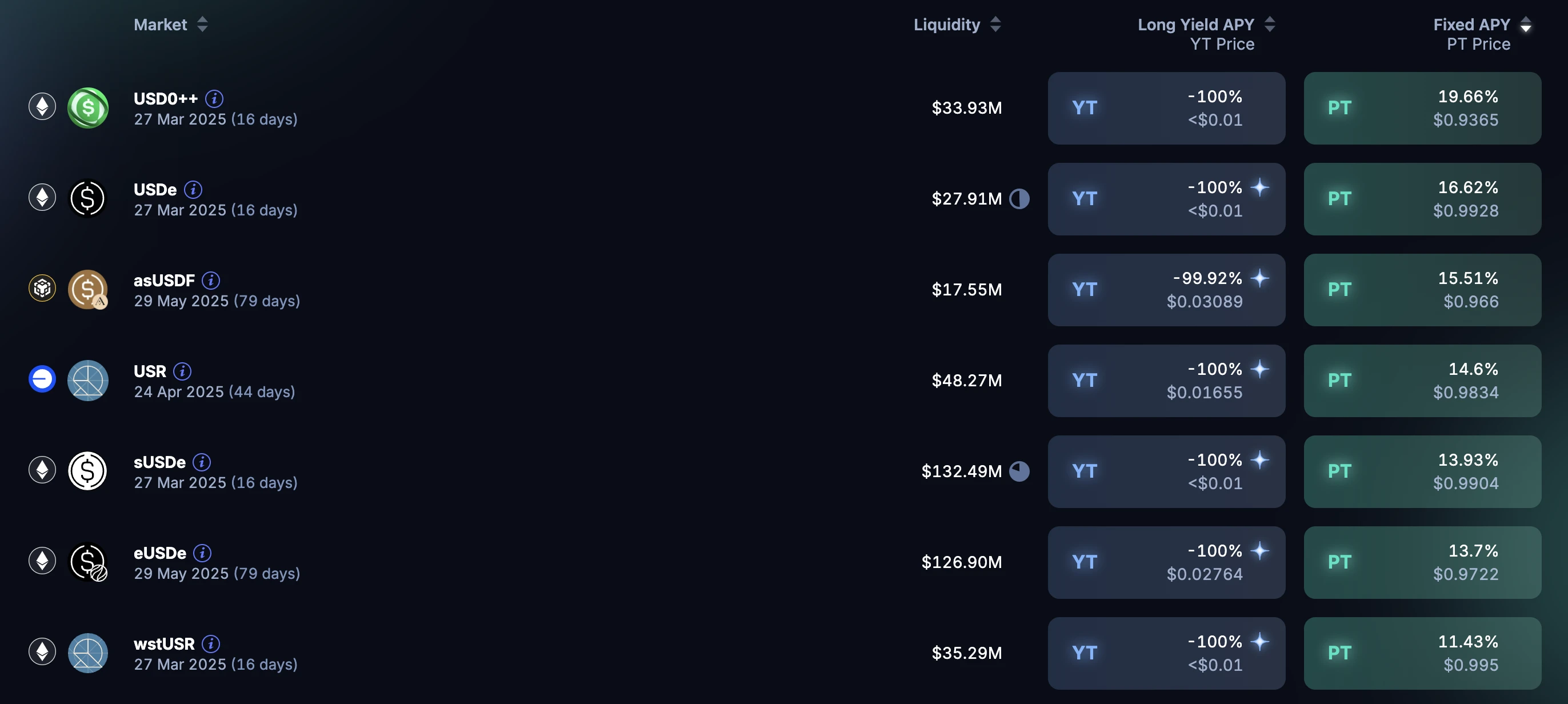
Task: Click the sparkle icon in USDe YT box
Action: (1259, 187)
